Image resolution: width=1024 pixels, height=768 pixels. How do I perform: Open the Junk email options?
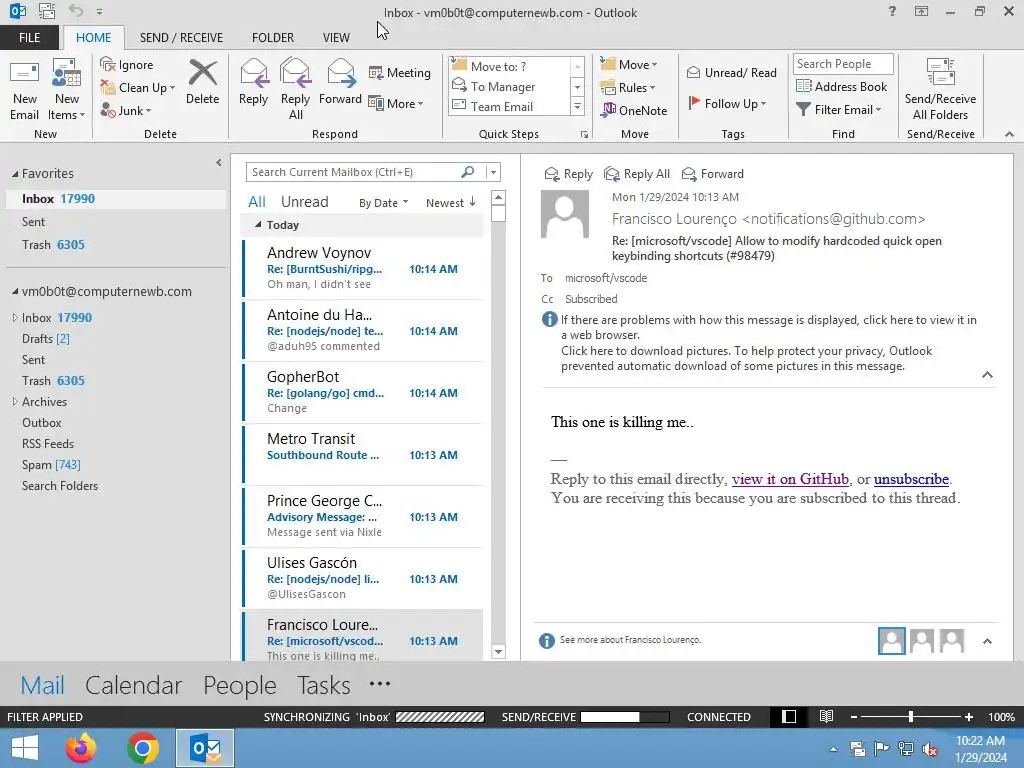click(127, 110)
